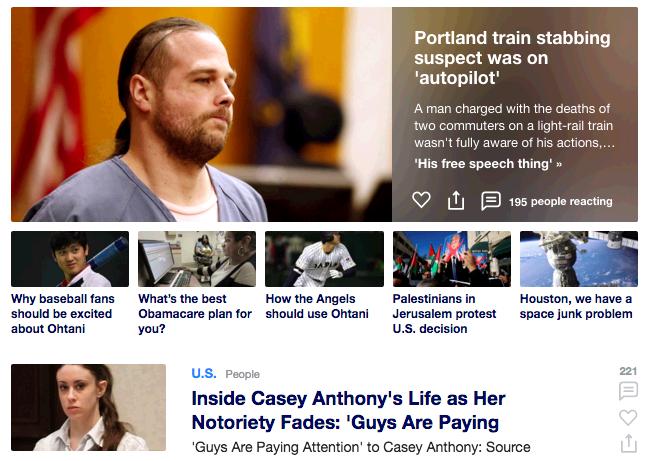Open the space station thumbnail image
This screenshot has width=645, height=461.
pyautogui.click(x=579, y=259)
